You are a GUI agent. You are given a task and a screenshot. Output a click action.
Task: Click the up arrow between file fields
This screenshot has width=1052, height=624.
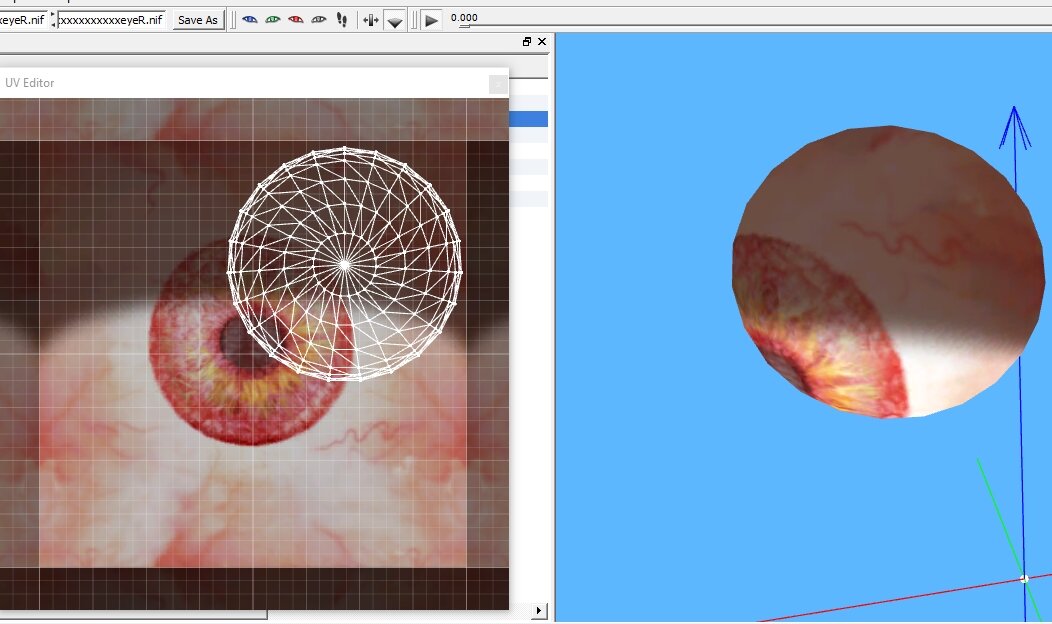pos(53,15)
